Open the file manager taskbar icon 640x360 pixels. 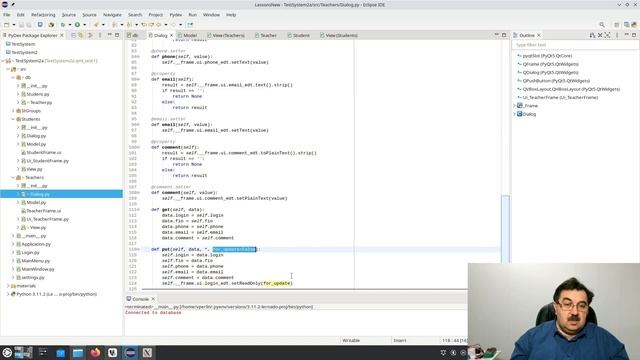tap(78, 353)
